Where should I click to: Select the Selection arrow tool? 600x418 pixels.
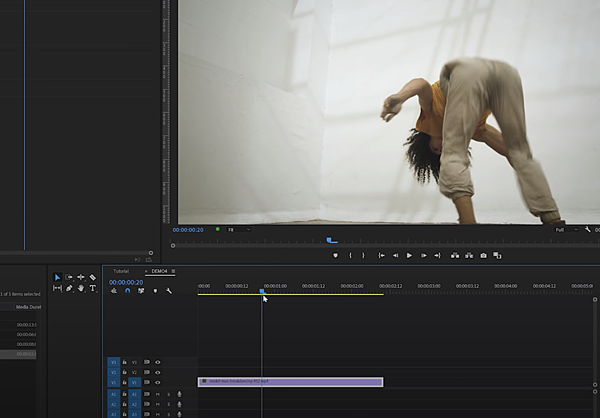click(x=57, y=277)
